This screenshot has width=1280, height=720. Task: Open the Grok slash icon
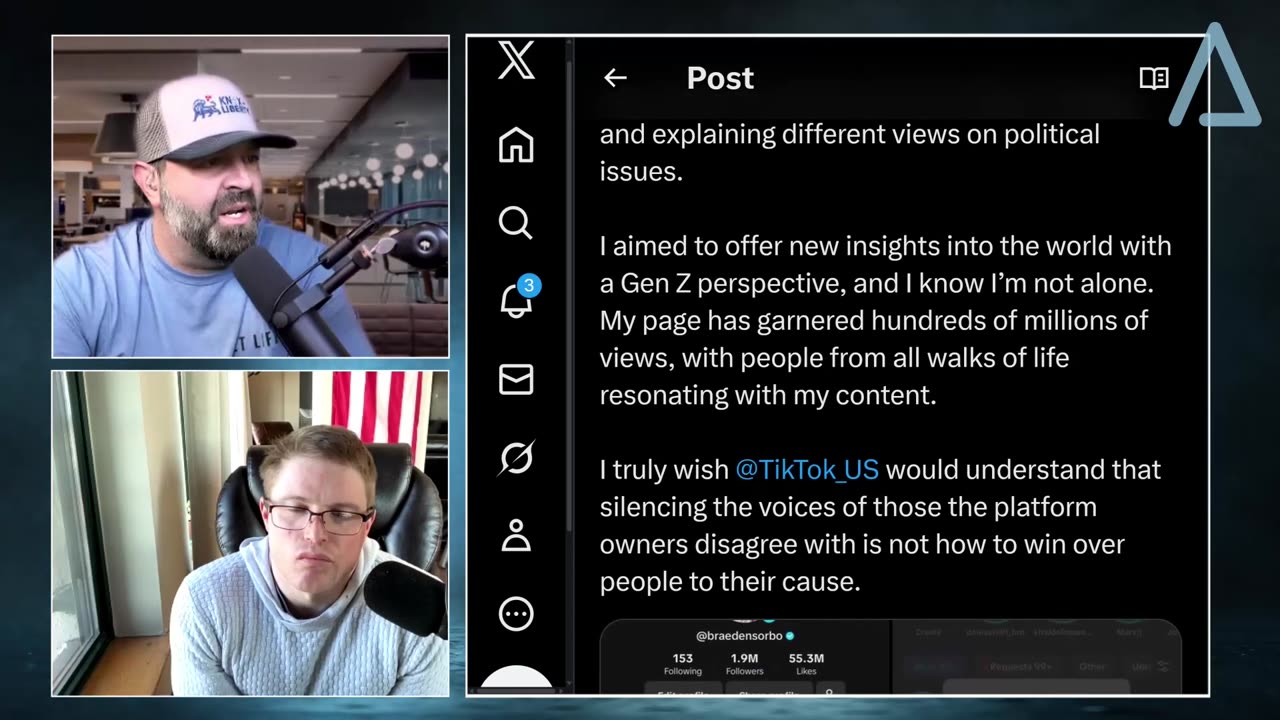pyautogui.click(x=516, y=457)
